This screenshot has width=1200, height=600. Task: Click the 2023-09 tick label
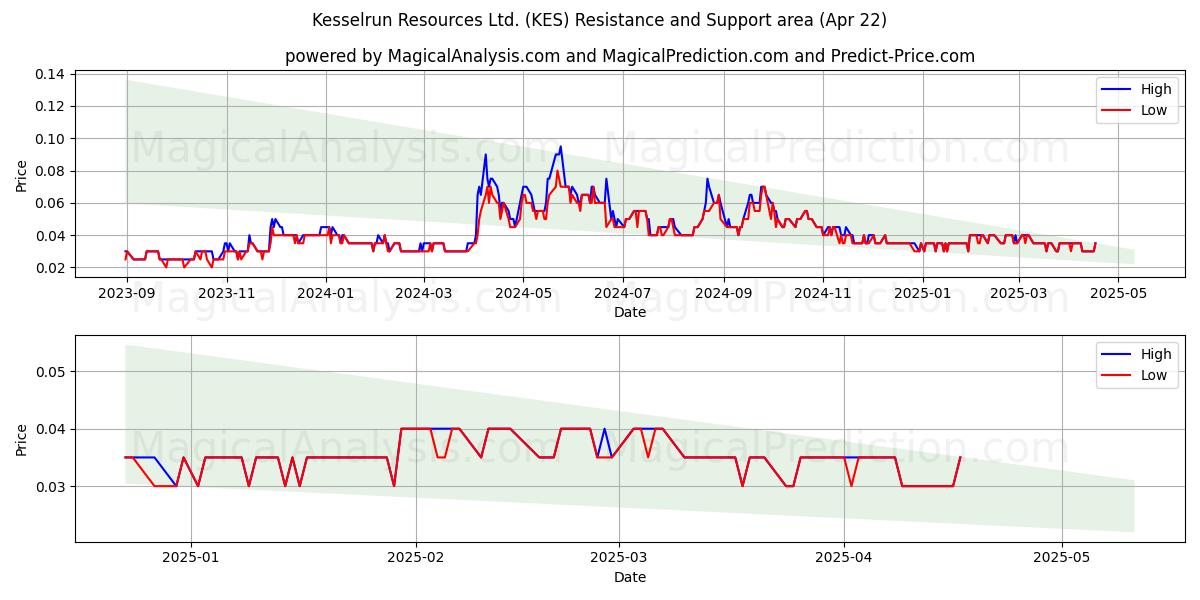(x=127, y=293)
